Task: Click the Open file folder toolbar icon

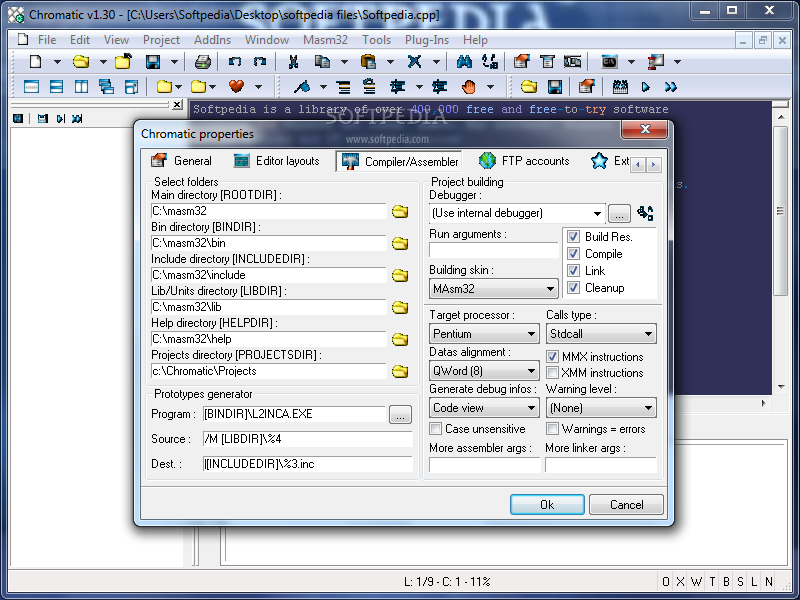Action: [x=81, y=62]
